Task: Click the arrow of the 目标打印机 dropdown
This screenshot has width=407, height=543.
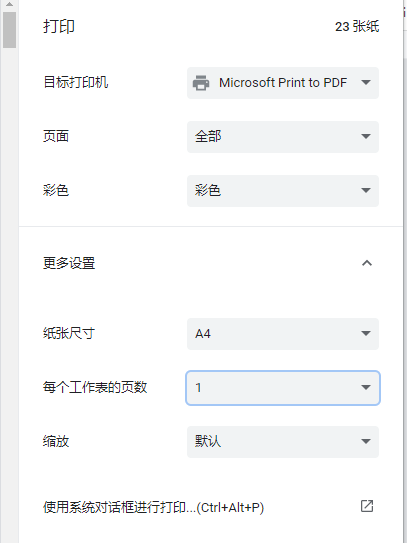Action: (x=366, y=82)
